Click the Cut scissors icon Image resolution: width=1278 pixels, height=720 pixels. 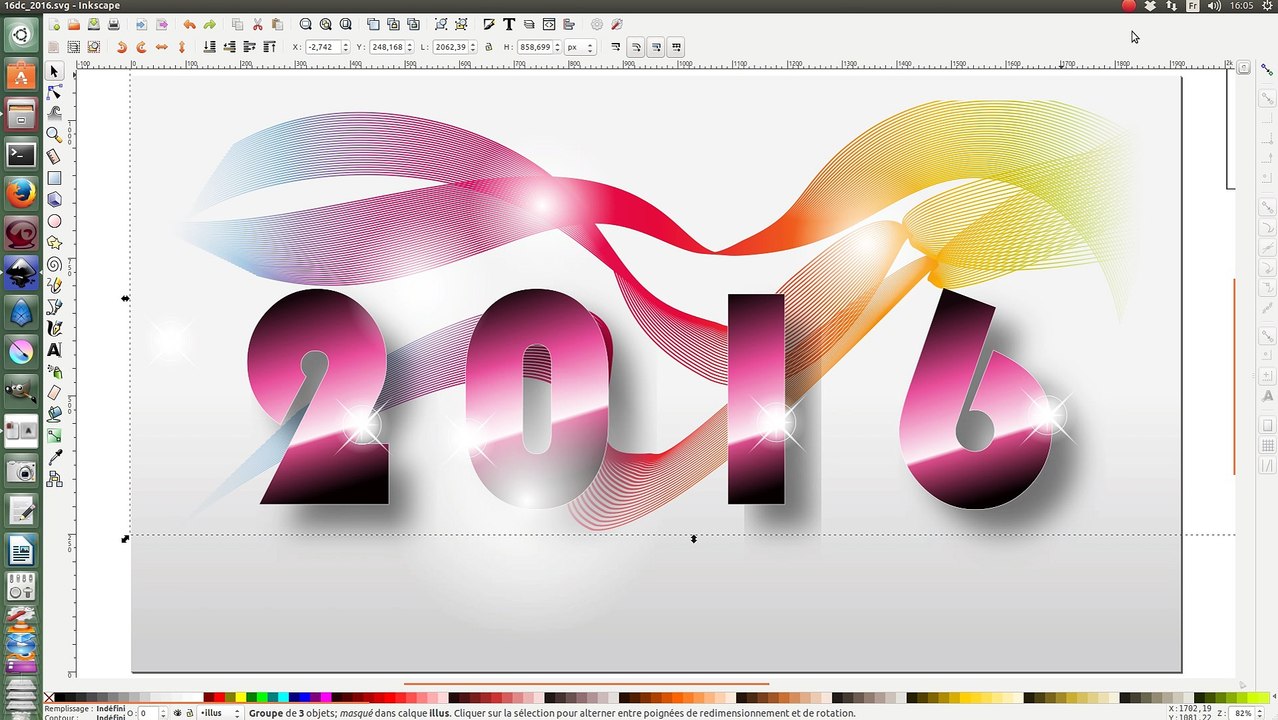pos(257,24)
